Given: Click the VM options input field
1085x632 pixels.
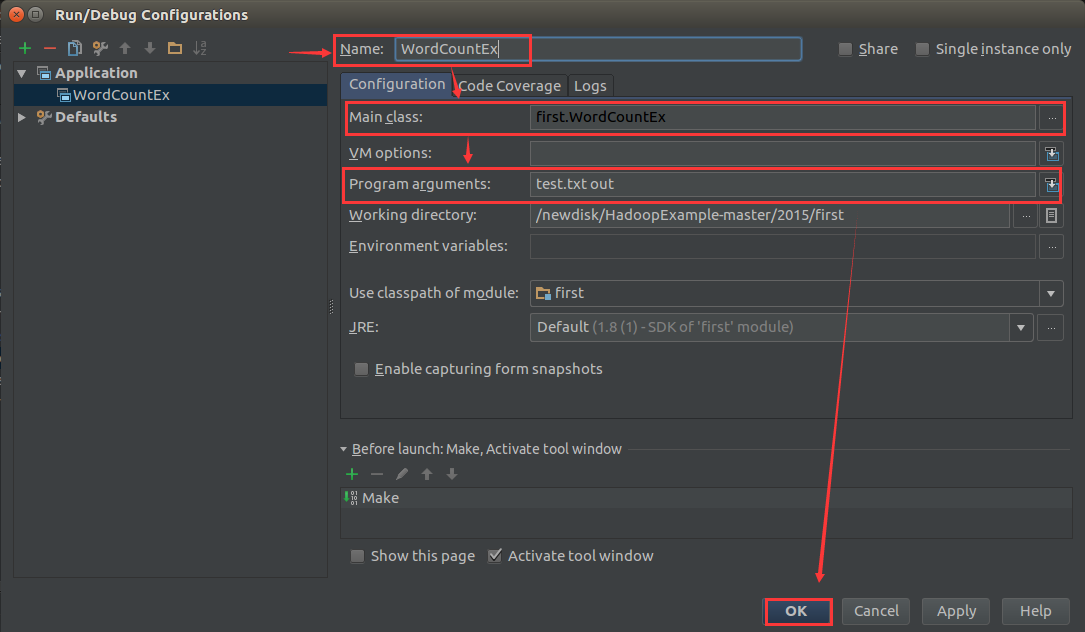Looking at the screenshot, I should click(x=782, y=153).
